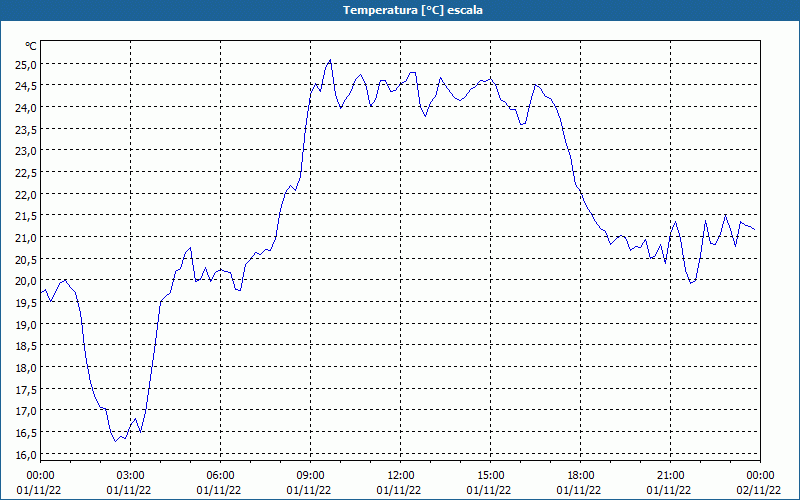
Task: Click the 21:00 time axis label
Action: tap(670, 476)
